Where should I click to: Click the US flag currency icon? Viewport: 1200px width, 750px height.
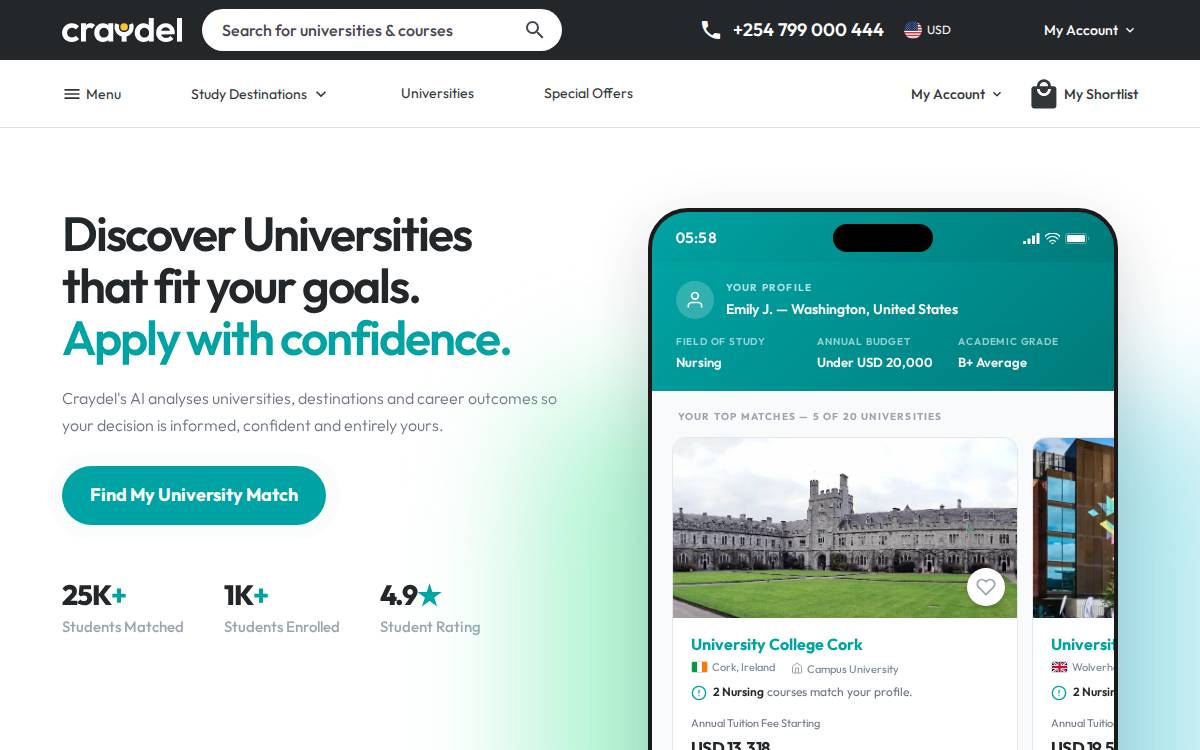pyautogui.click(x=913, y=30)
